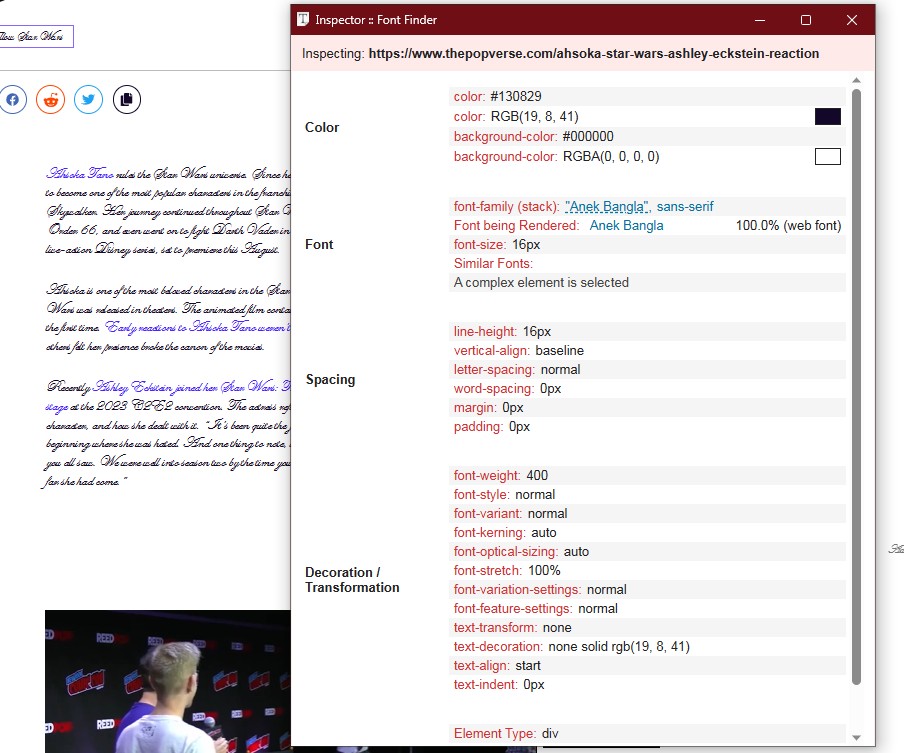Select the text-transform none row
This screenshot has width=904, height=753.
click(647, 628)
